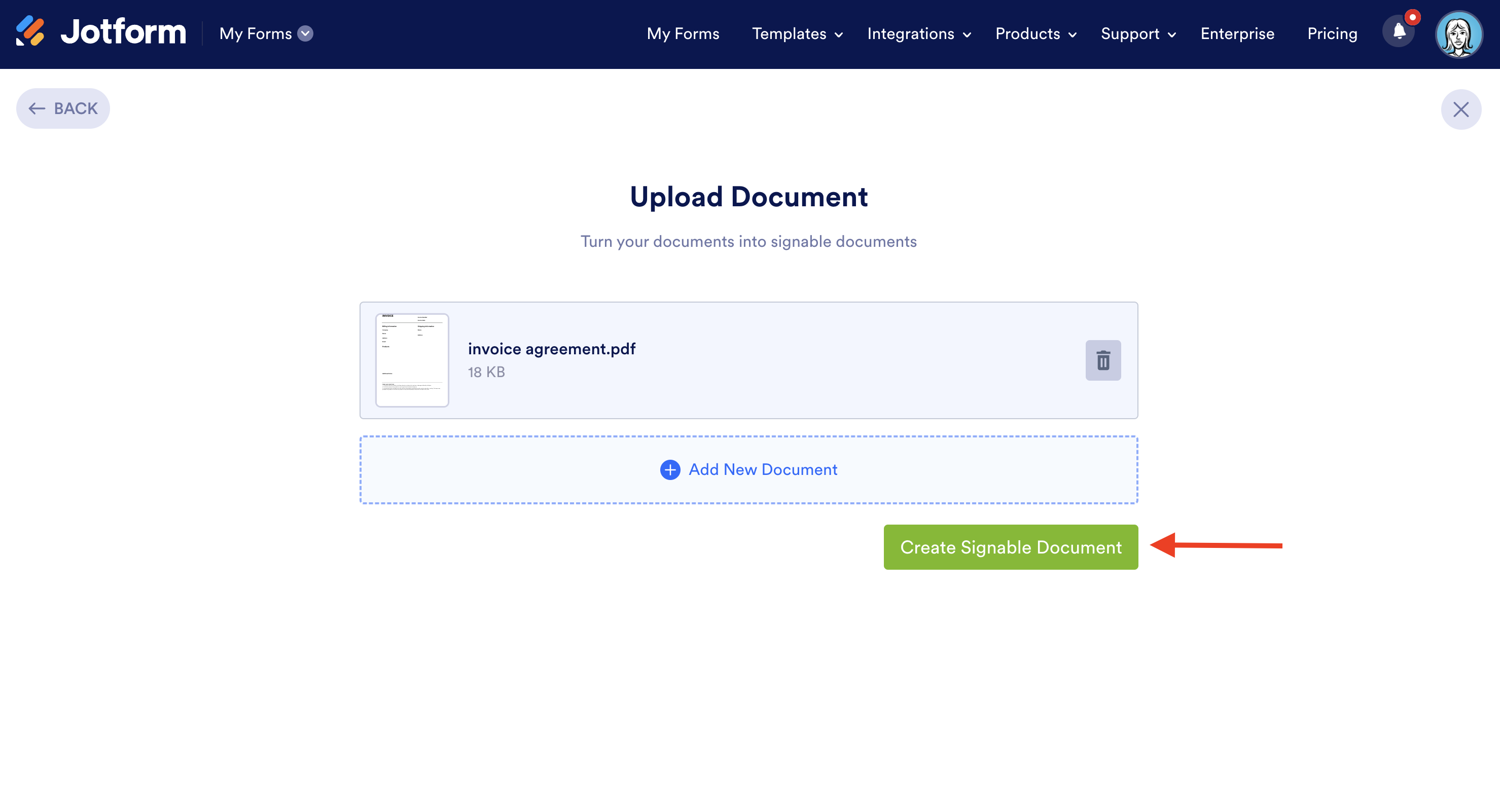The width and height of the screenshot is (1500, 812).
Task: Expand the My Forms dropdown chevron
Action: click(305, 34)
